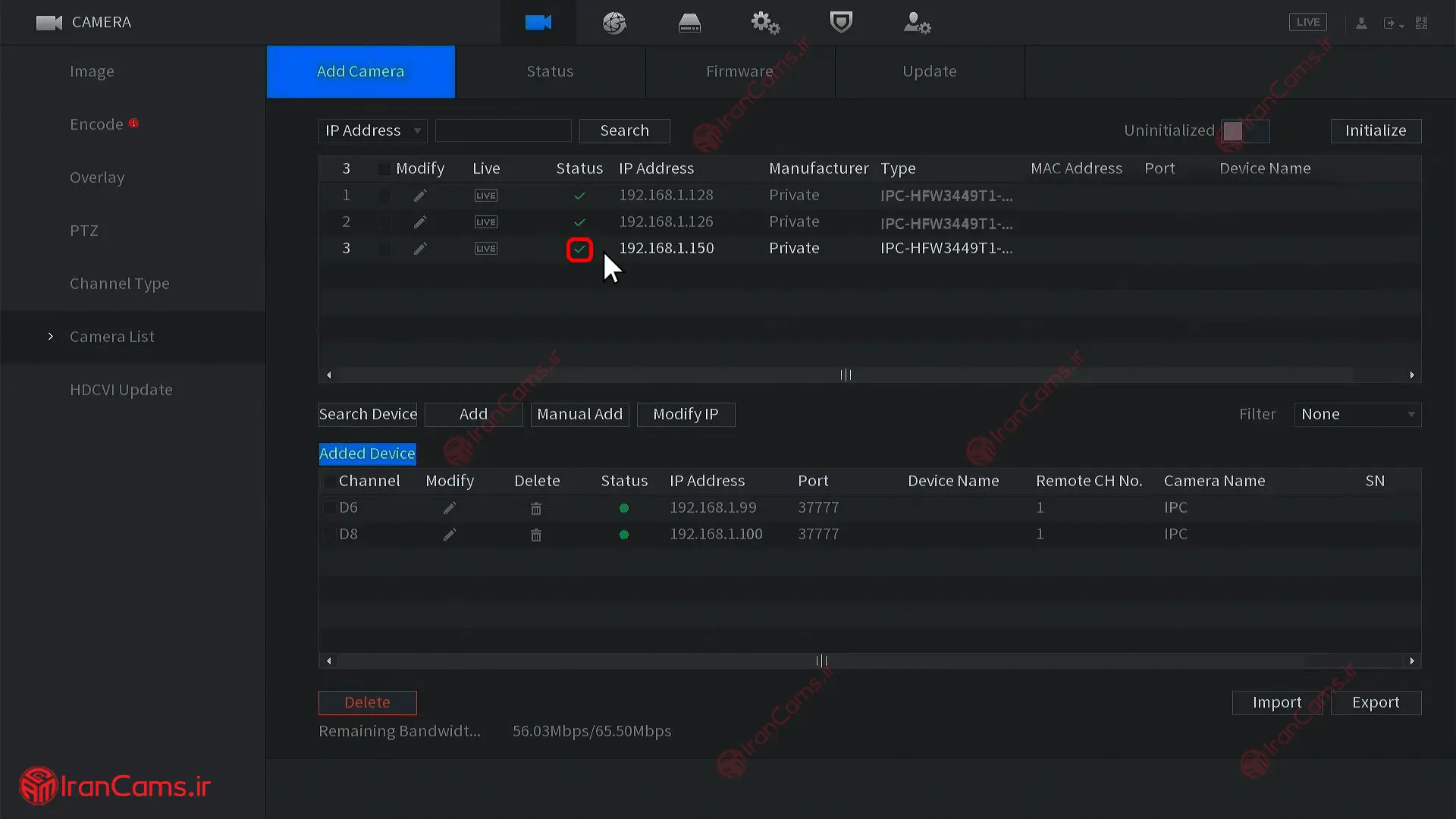The image size is (1456, 819).
Task: Click the QR code icon at top right
Action: [x=1422, y=23]
